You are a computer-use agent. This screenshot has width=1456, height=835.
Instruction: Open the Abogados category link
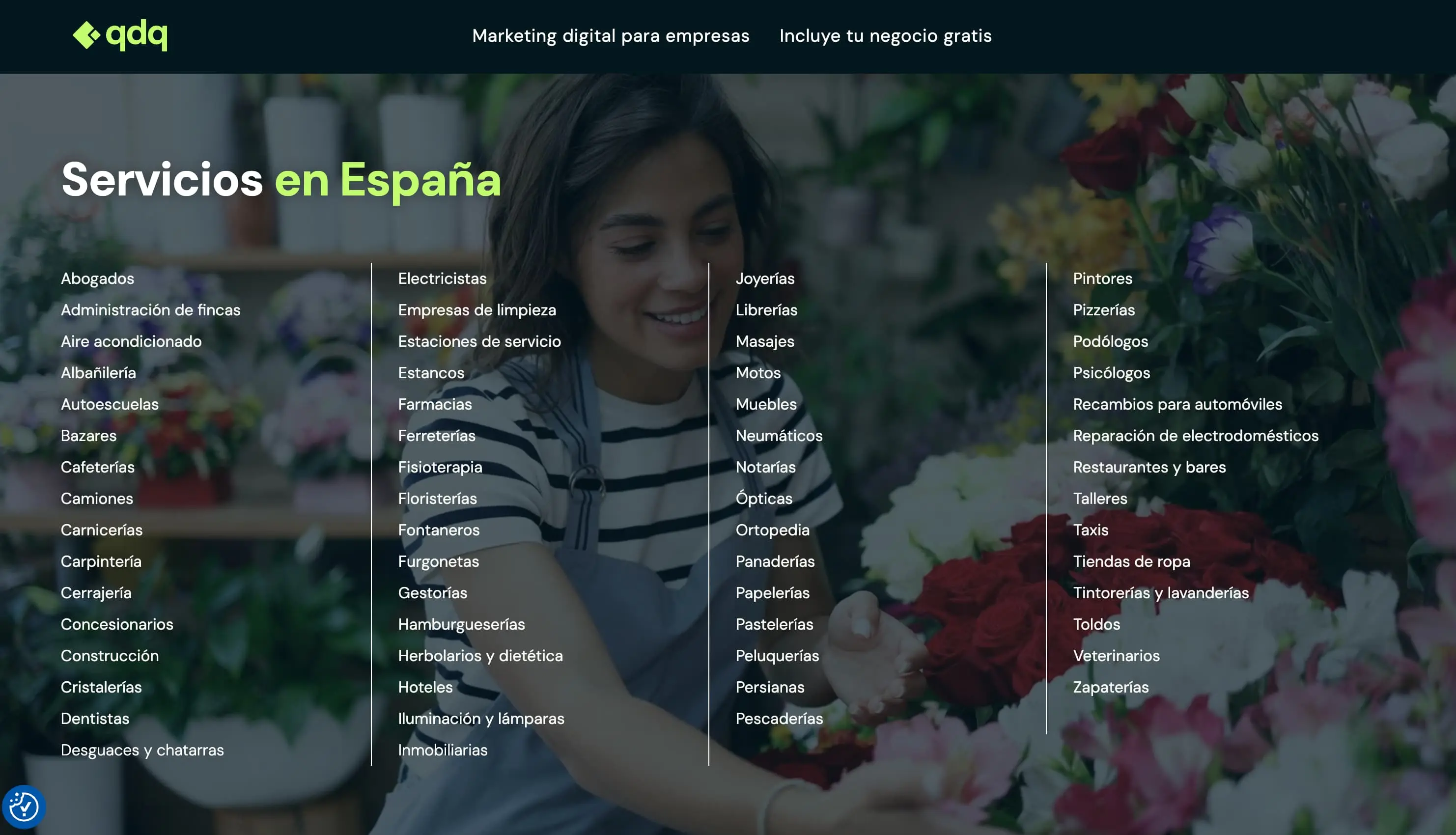(x=97, y=278)
